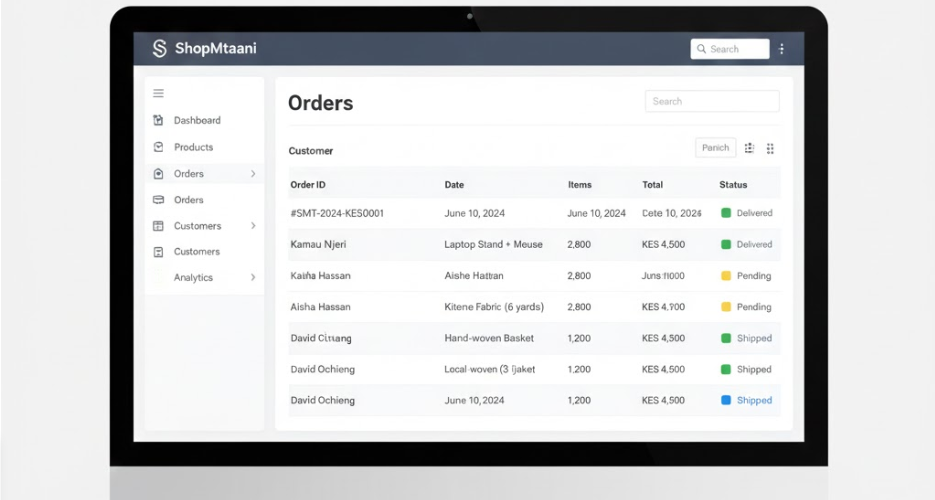
Task: Click yellow swatch in Aisha Hassan row
Action: click(x=726, y=307)
